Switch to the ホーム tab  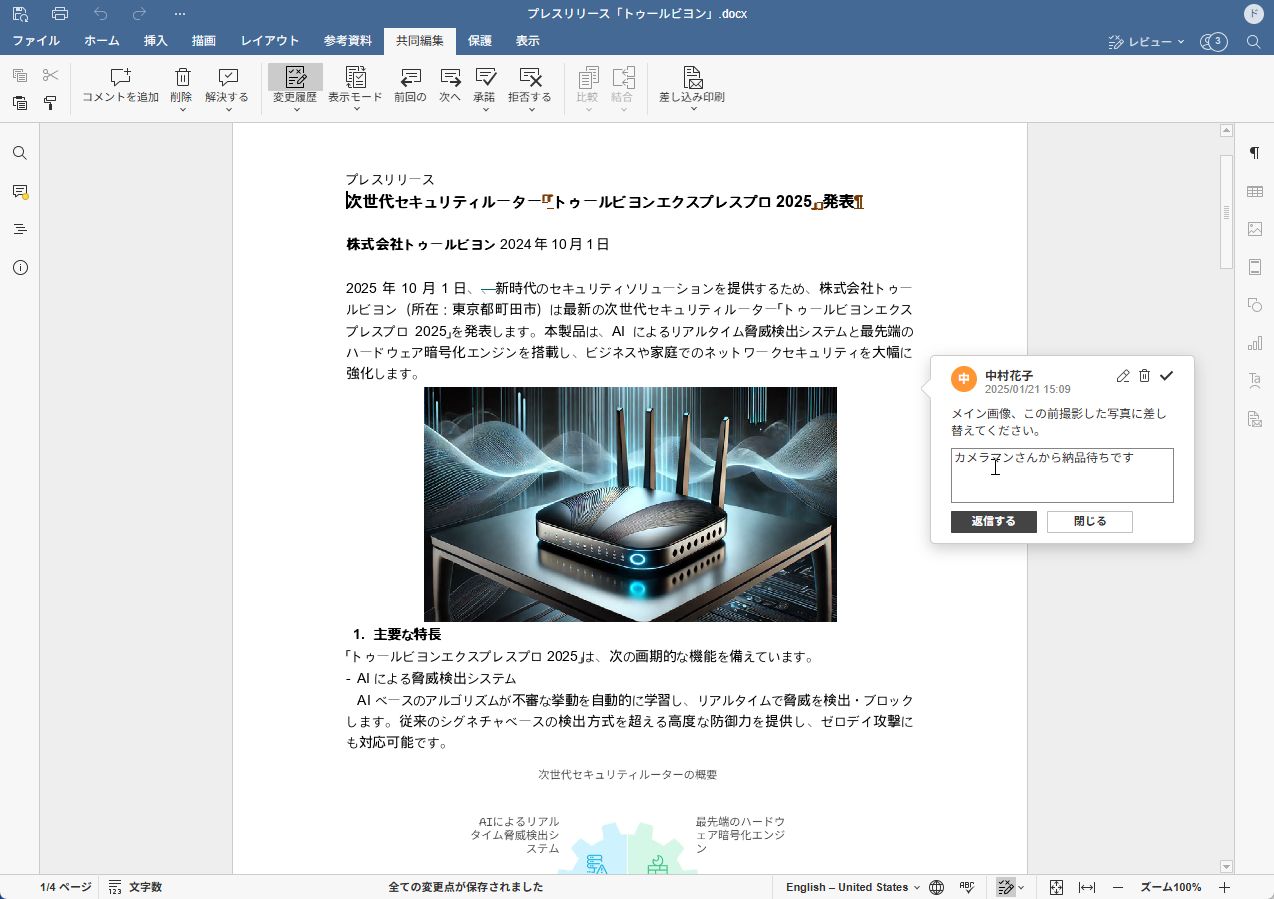(x=101, y=41)
